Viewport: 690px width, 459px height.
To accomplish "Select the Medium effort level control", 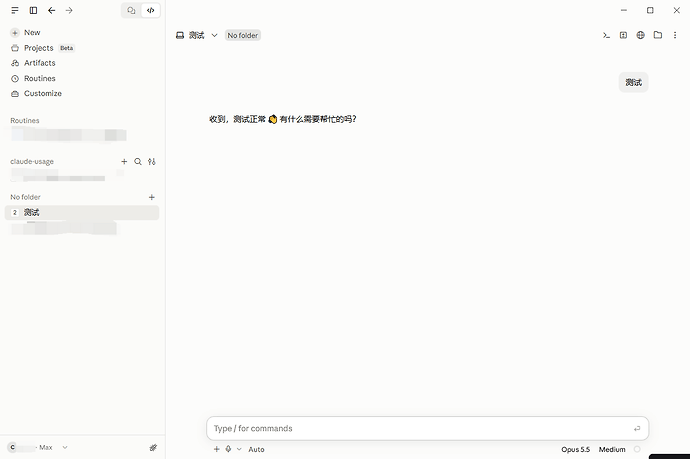I will (x=612, y=449).
